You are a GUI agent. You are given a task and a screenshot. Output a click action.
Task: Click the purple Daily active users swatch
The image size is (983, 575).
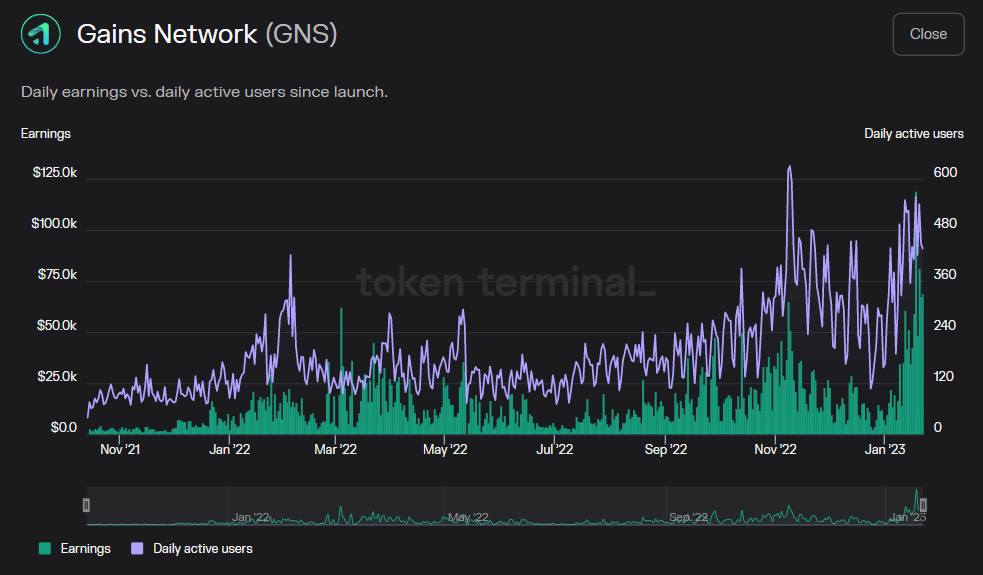click(x=137, y=549)
